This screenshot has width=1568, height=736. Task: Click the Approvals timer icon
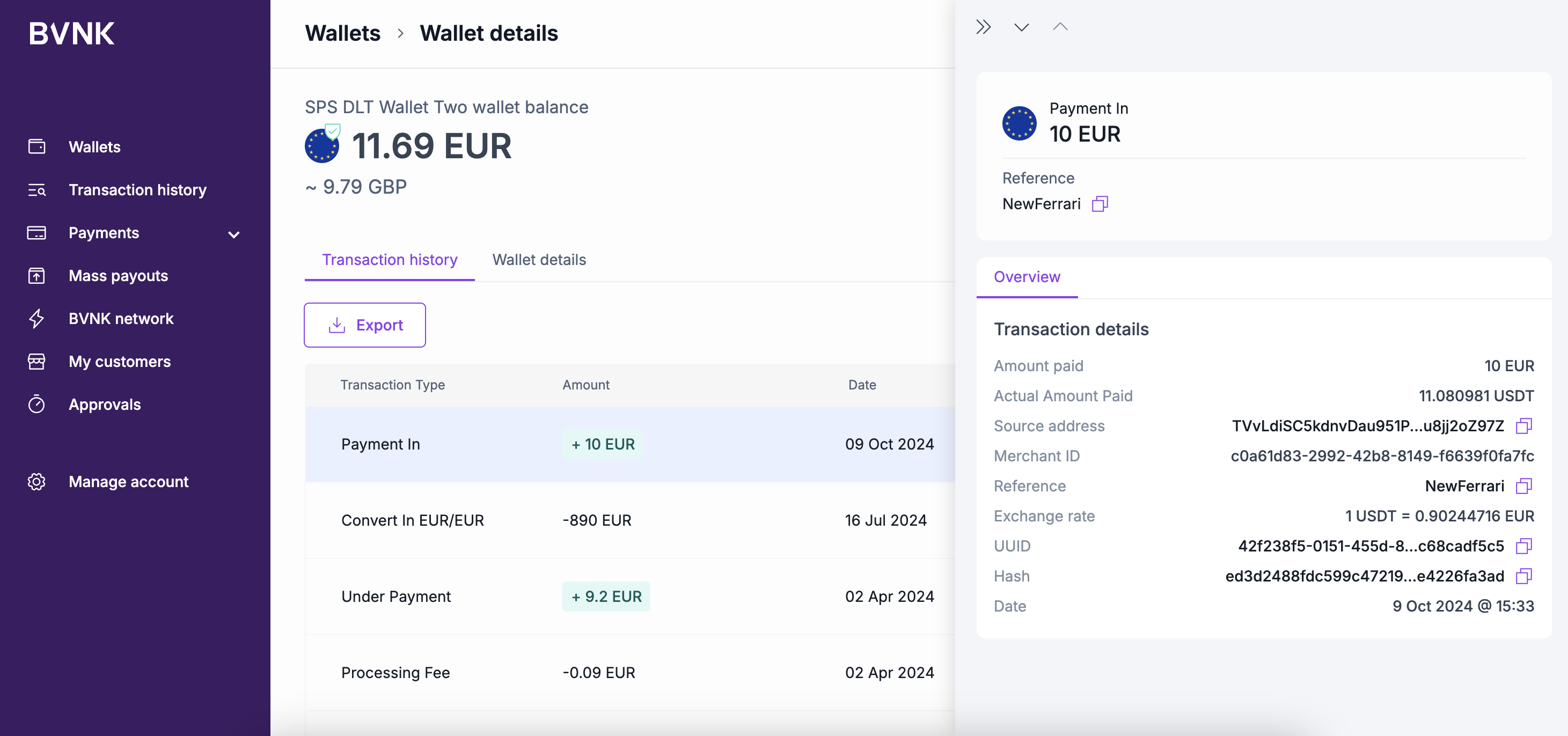click(x=36, y=404)
